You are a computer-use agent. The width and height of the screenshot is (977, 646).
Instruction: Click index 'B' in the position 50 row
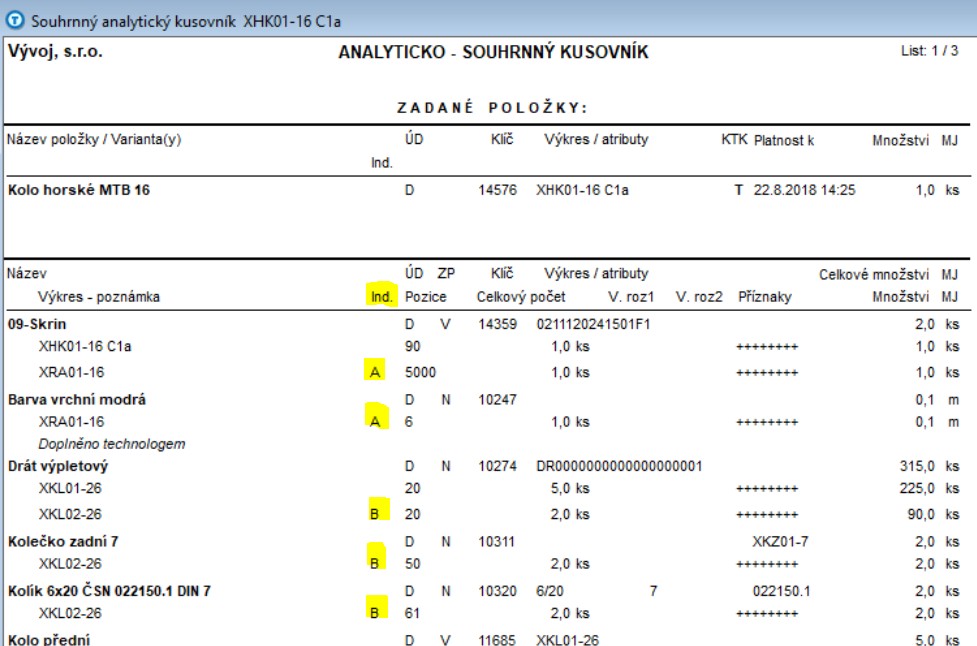tap(374, 564)
